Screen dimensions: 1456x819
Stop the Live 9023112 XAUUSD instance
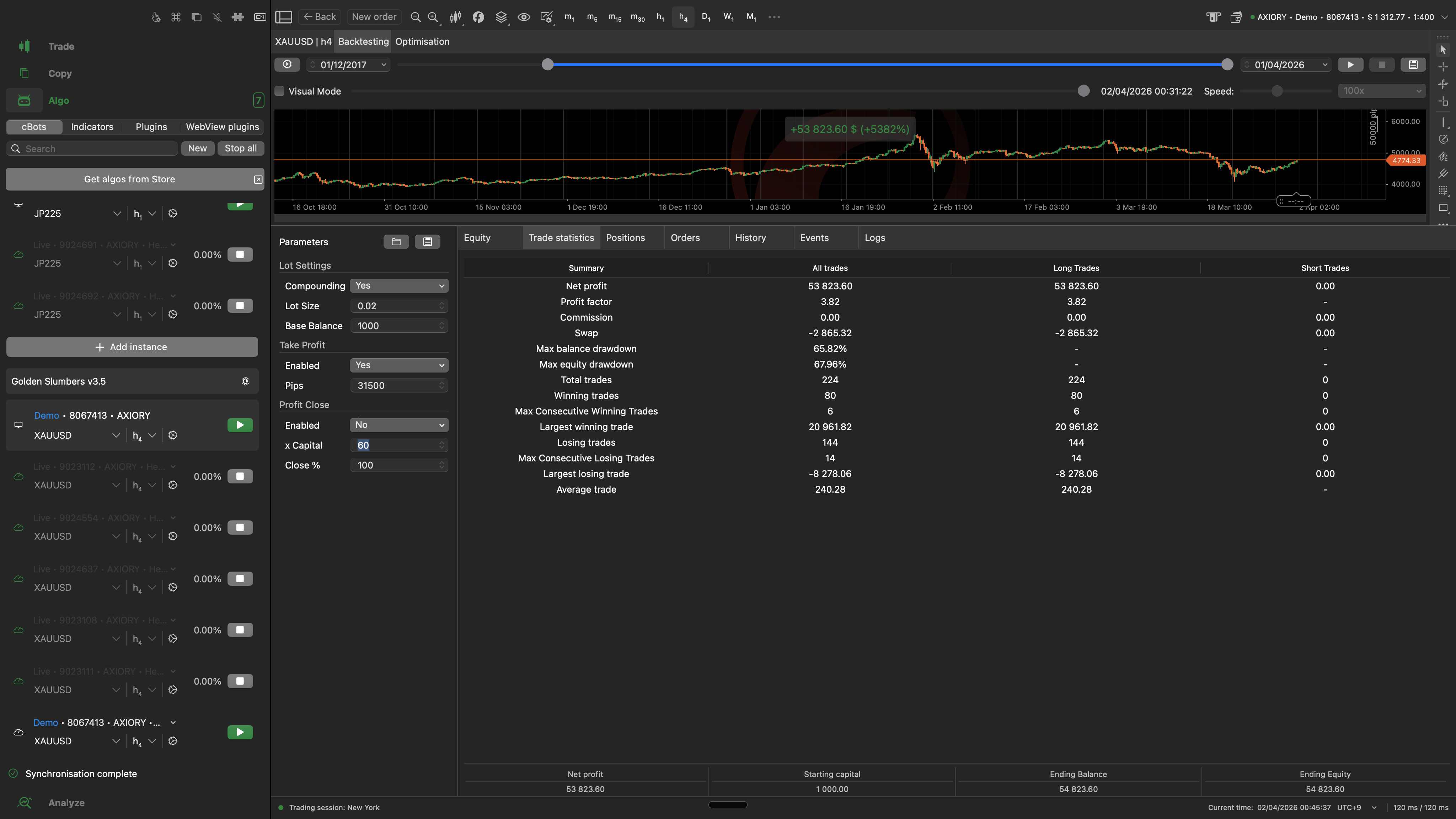point(240,476)
